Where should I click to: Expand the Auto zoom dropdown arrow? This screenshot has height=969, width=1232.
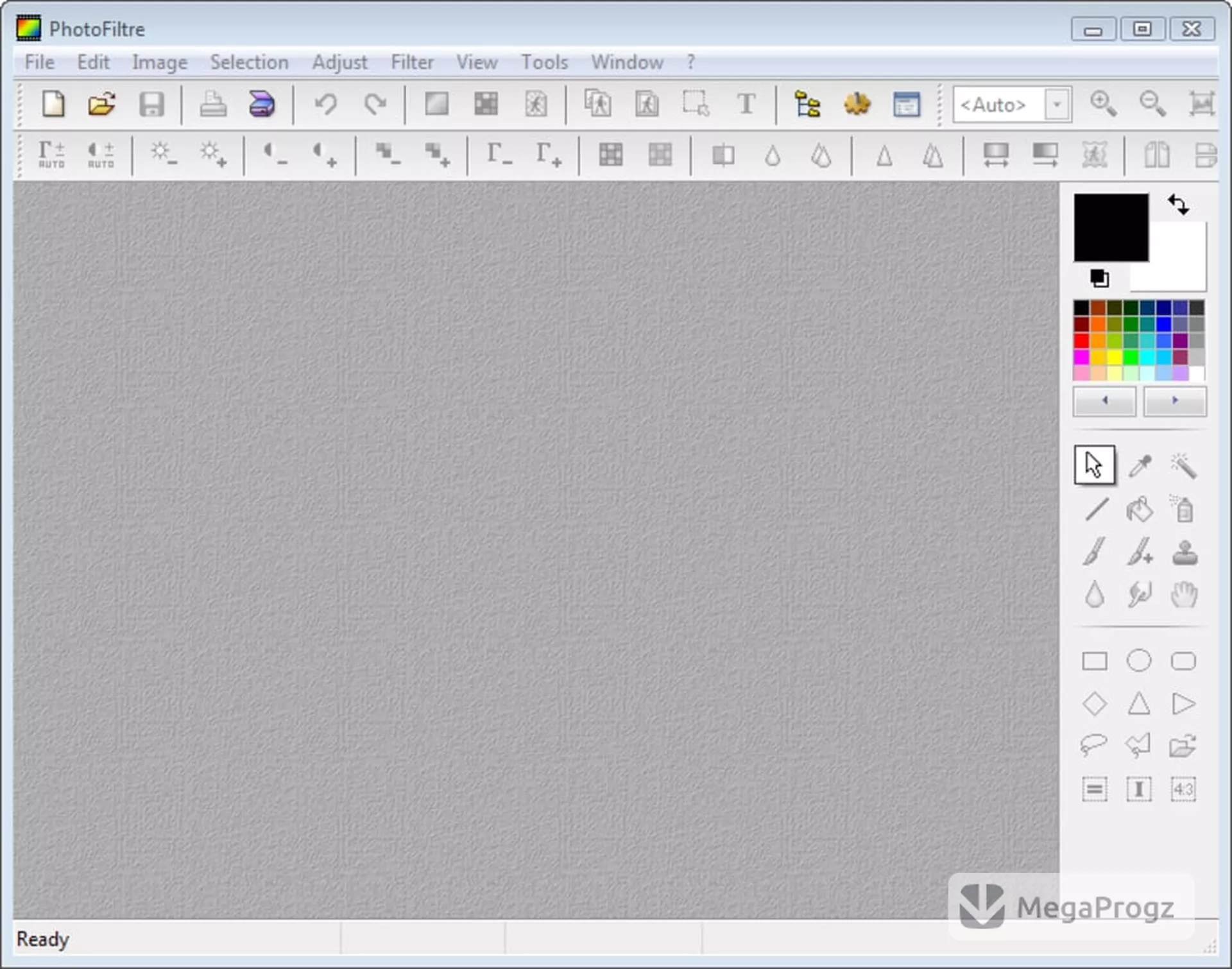1057,104
